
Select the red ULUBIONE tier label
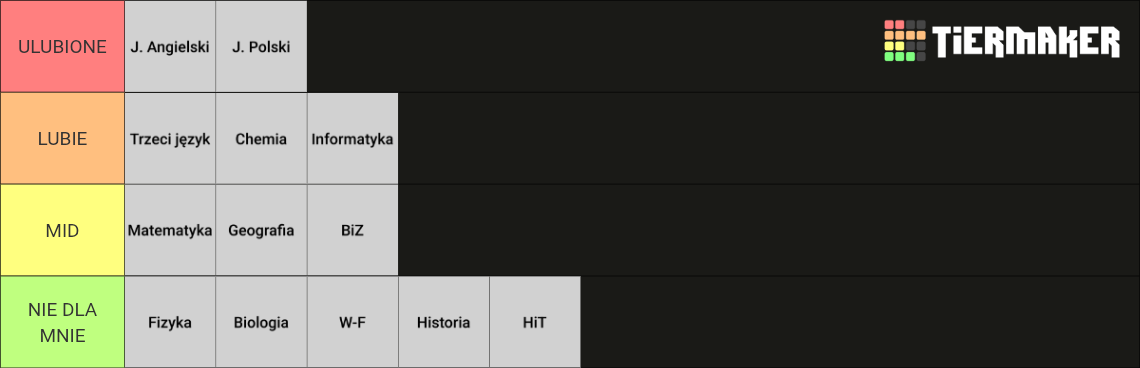62,47
